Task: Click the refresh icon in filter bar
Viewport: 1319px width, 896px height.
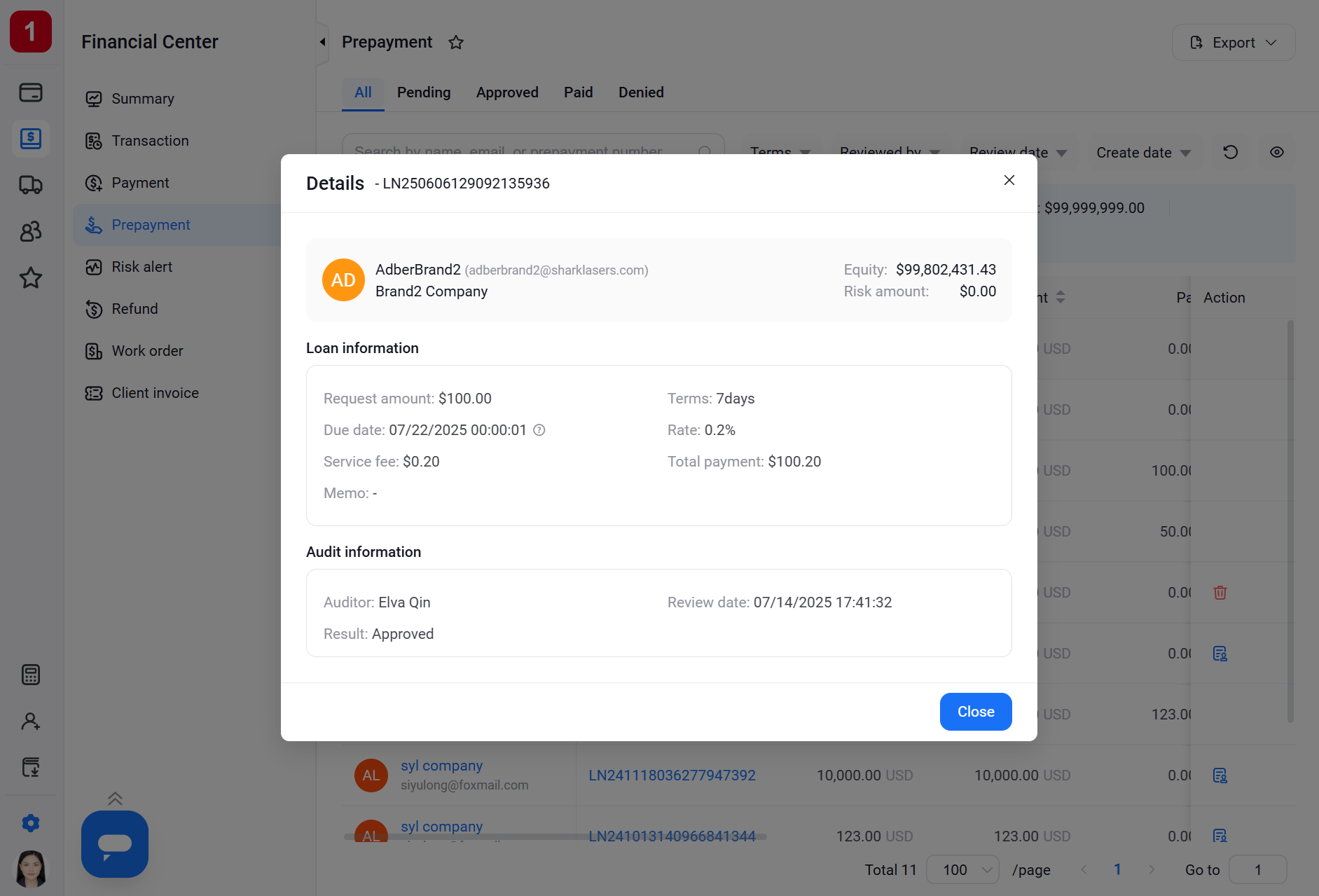Action: (x=1231, y=152)
